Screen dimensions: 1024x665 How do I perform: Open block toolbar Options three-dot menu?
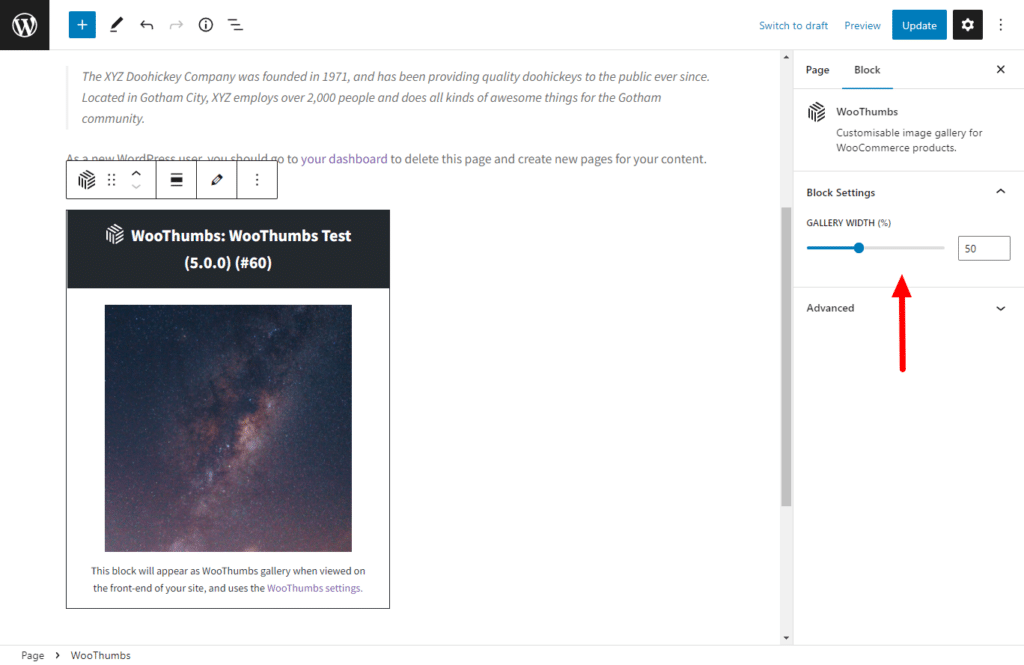tap(257, 179)
